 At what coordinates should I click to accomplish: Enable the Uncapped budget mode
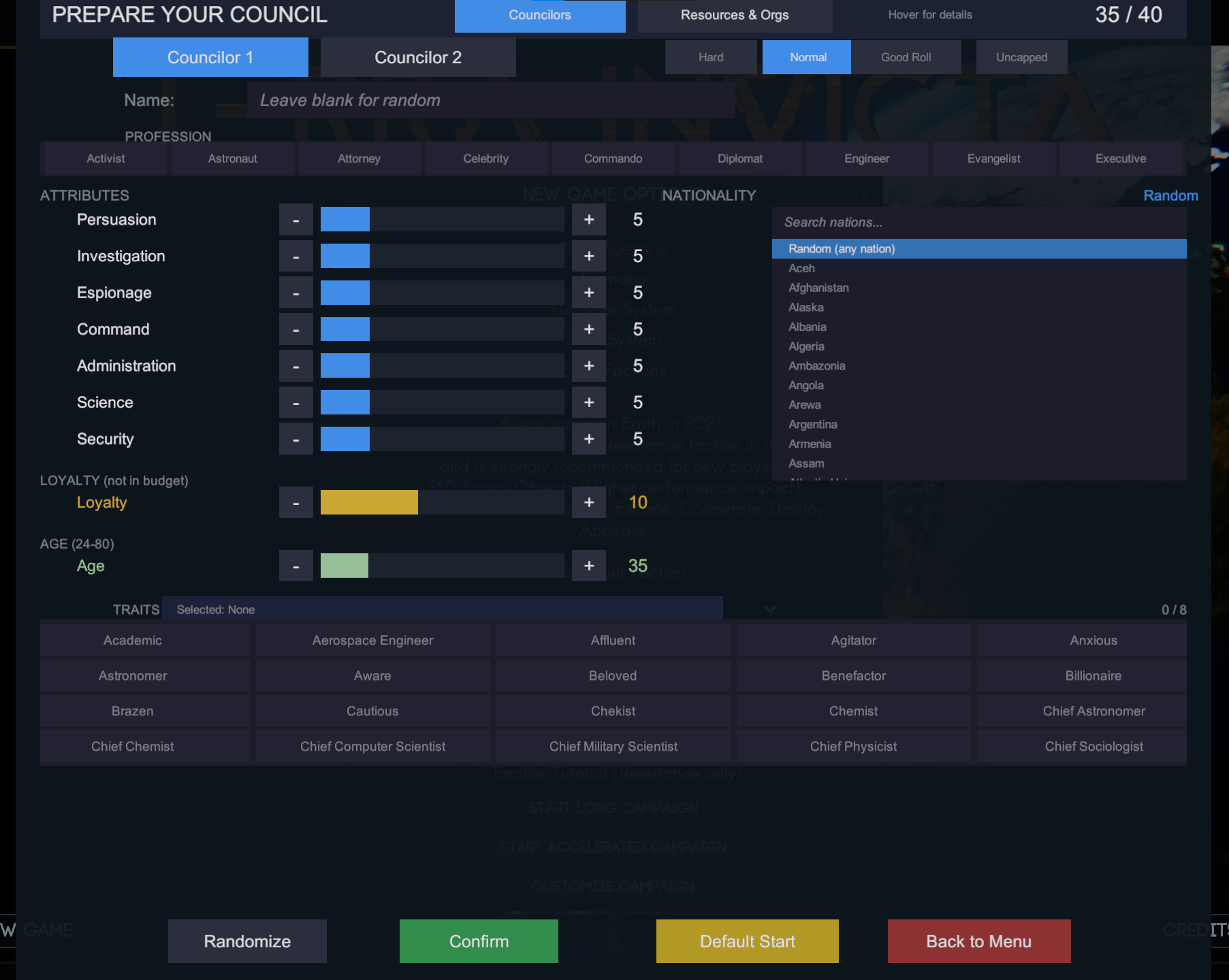1021,57
